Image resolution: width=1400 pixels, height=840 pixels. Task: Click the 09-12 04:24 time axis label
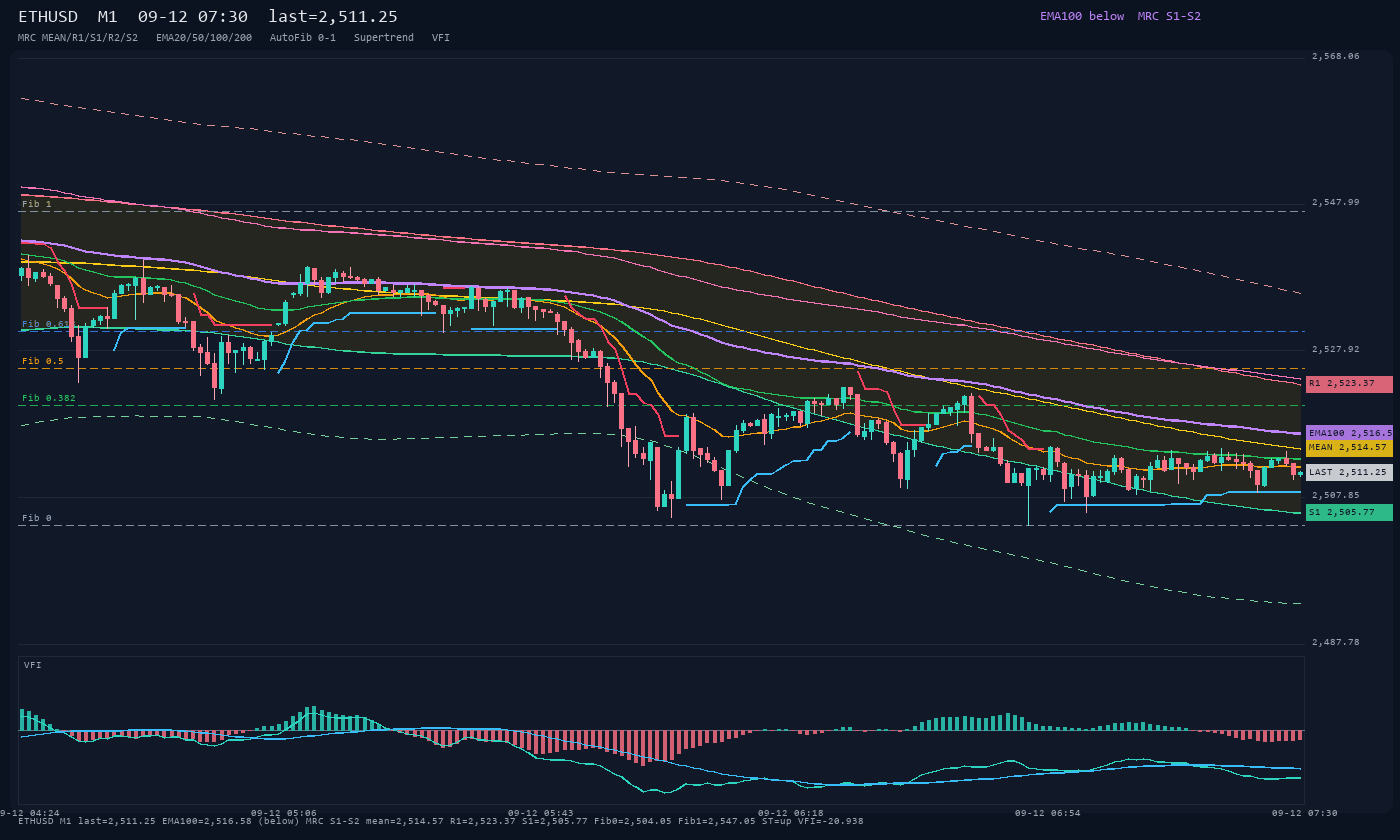(30, 813)
